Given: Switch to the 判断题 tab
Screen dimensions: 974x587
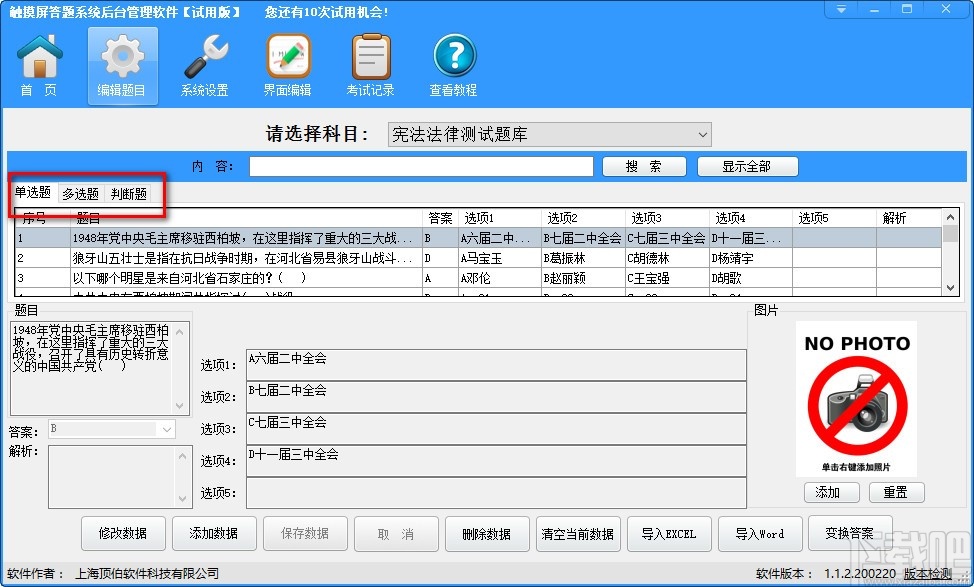Looking at the screenshot, I should tap(128, 193).
